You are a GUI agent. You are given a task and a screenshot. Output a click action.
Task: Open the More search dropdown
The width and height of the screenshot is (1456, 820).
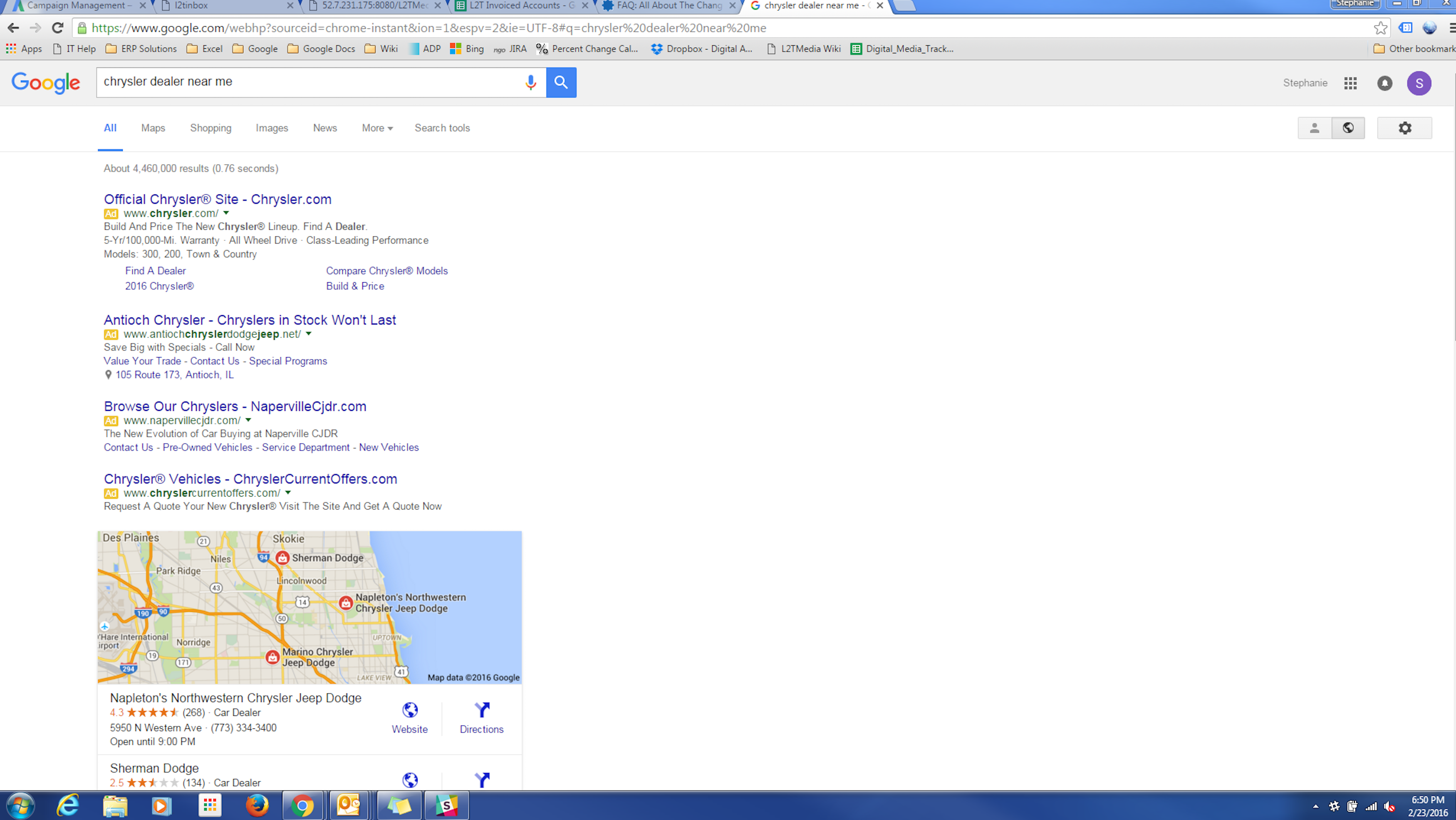377,128
